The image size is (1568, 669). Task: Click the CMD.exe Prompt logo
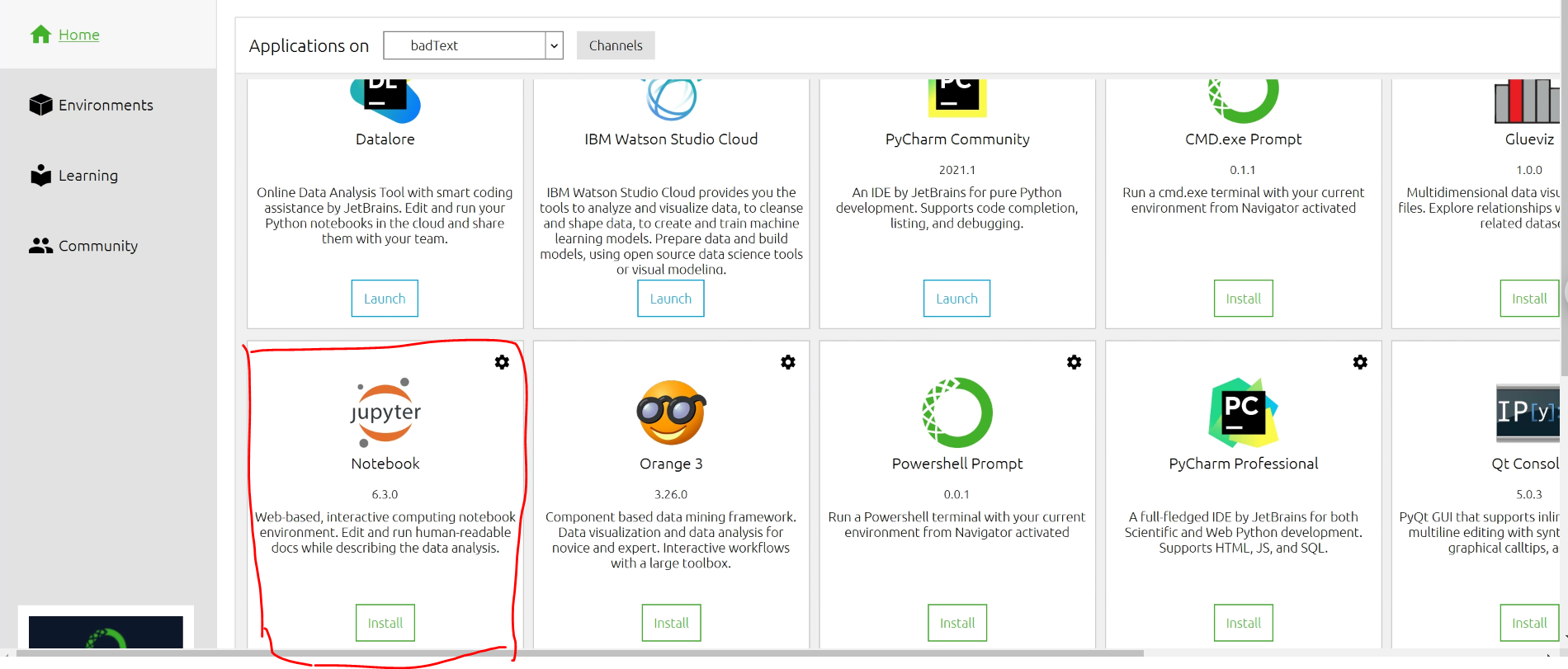click(1243, 101)
